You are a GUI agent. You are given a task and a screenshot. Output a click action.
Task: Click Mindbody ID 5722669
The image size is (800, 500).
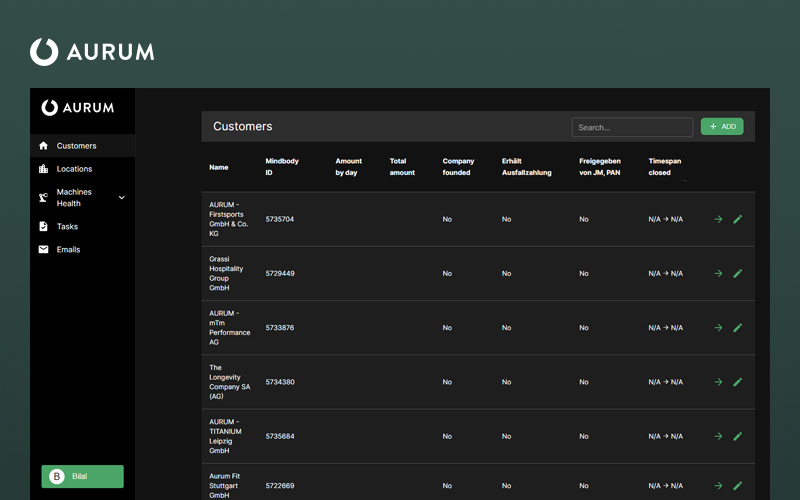(x=280, y=486)
